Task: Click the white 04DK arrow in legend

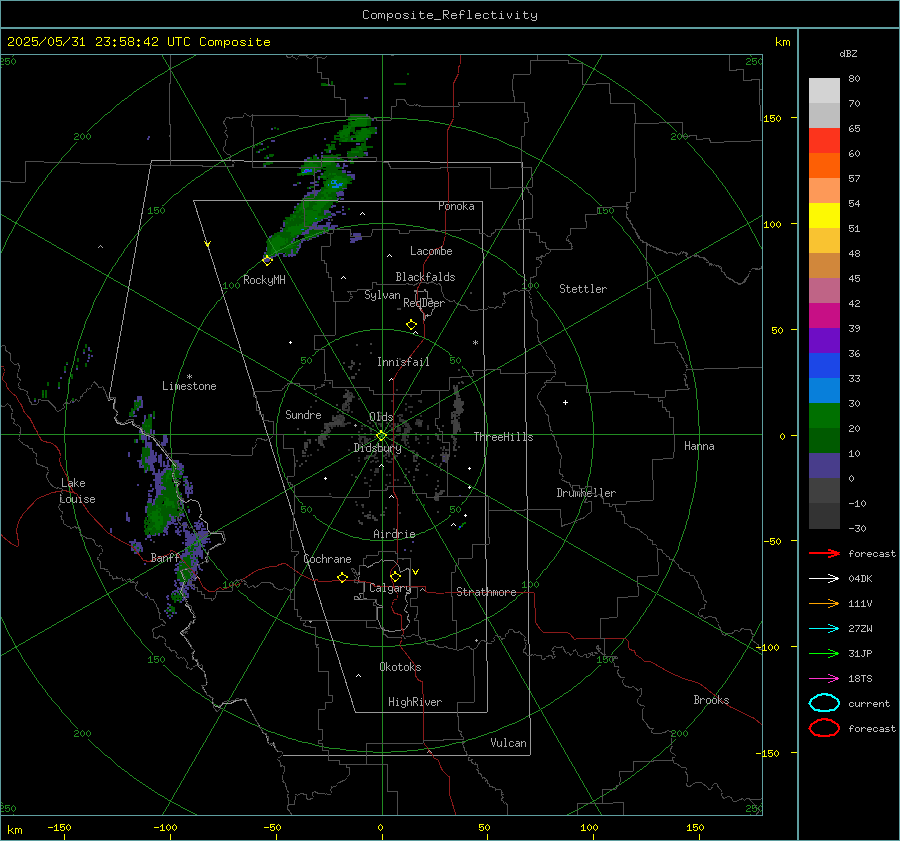Action: (825, 578)
